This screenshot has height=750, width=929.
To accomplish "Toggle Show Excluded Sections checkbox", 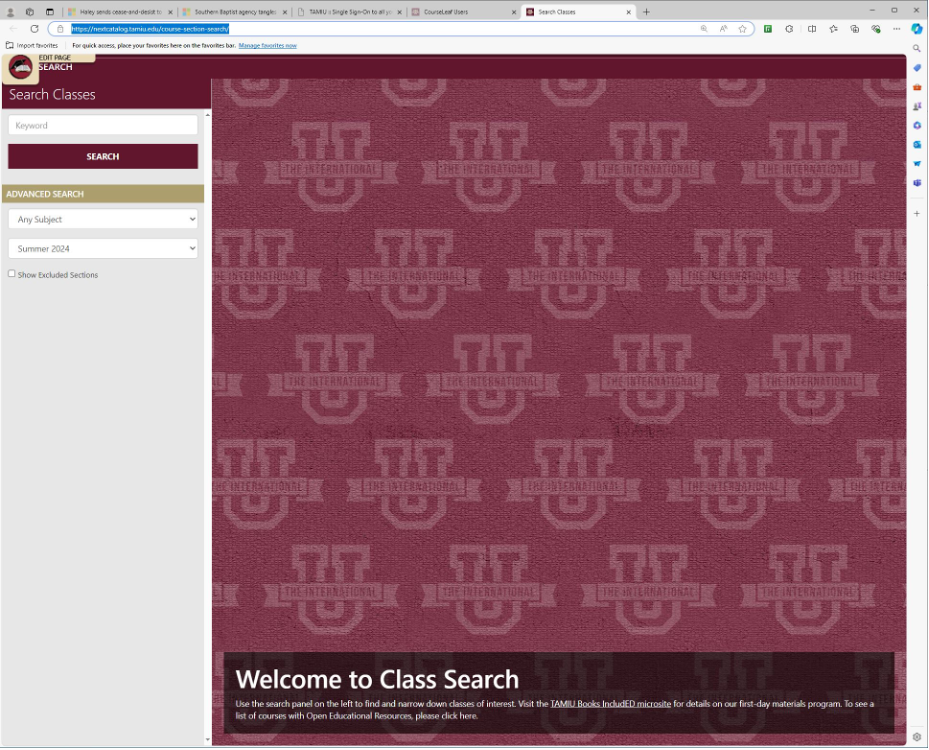I will click(11, 274).
